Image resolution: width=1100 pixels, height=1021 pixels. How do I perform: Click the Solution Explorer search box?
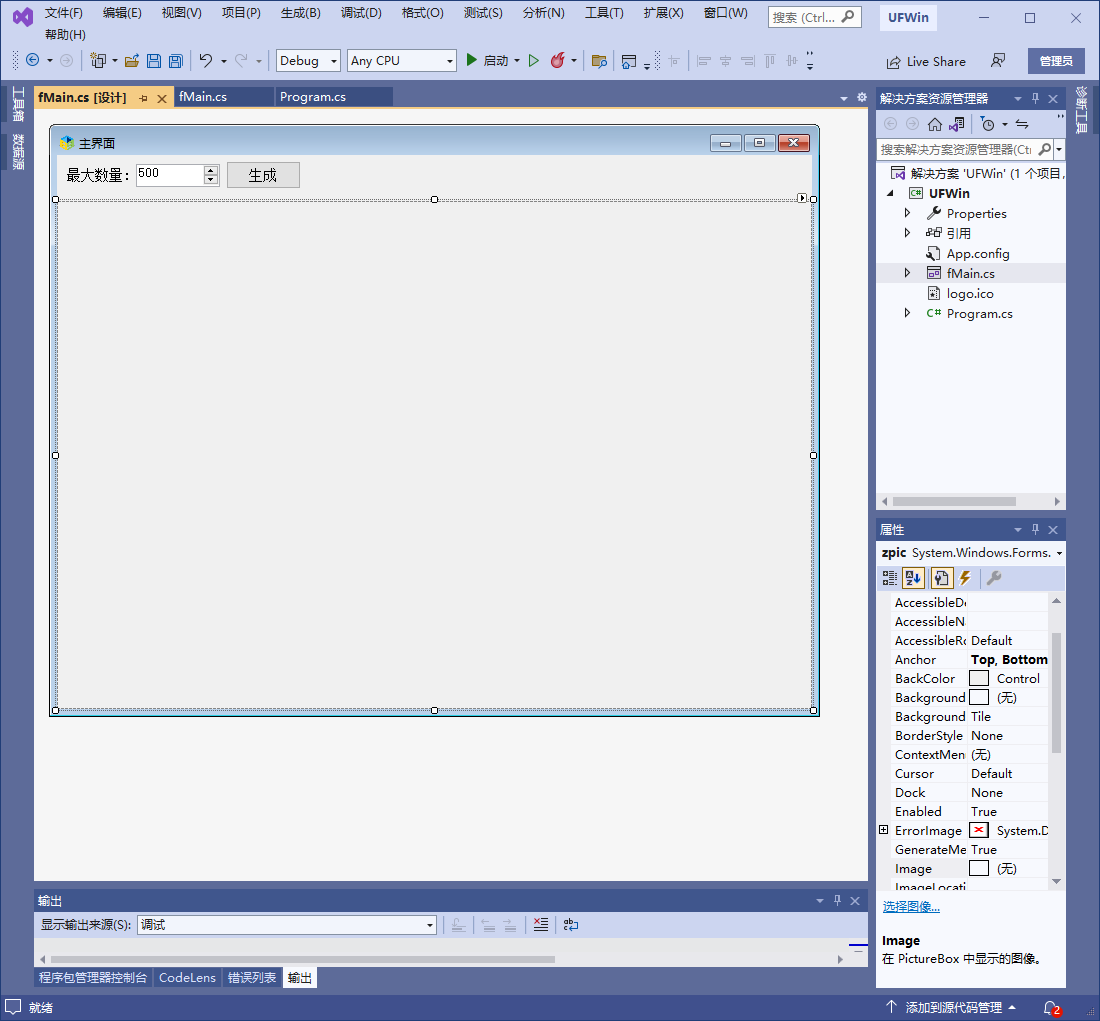click(957, 149)
